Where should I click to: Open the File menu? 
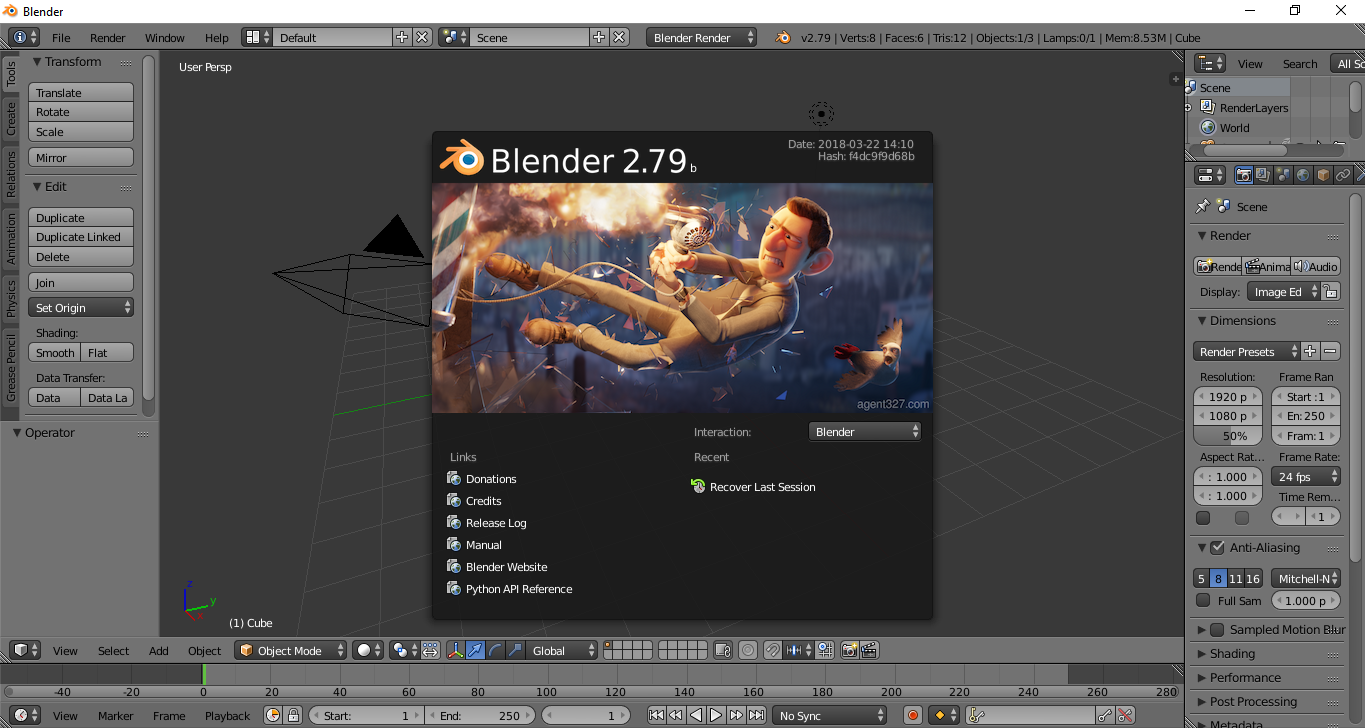(59, 37)
